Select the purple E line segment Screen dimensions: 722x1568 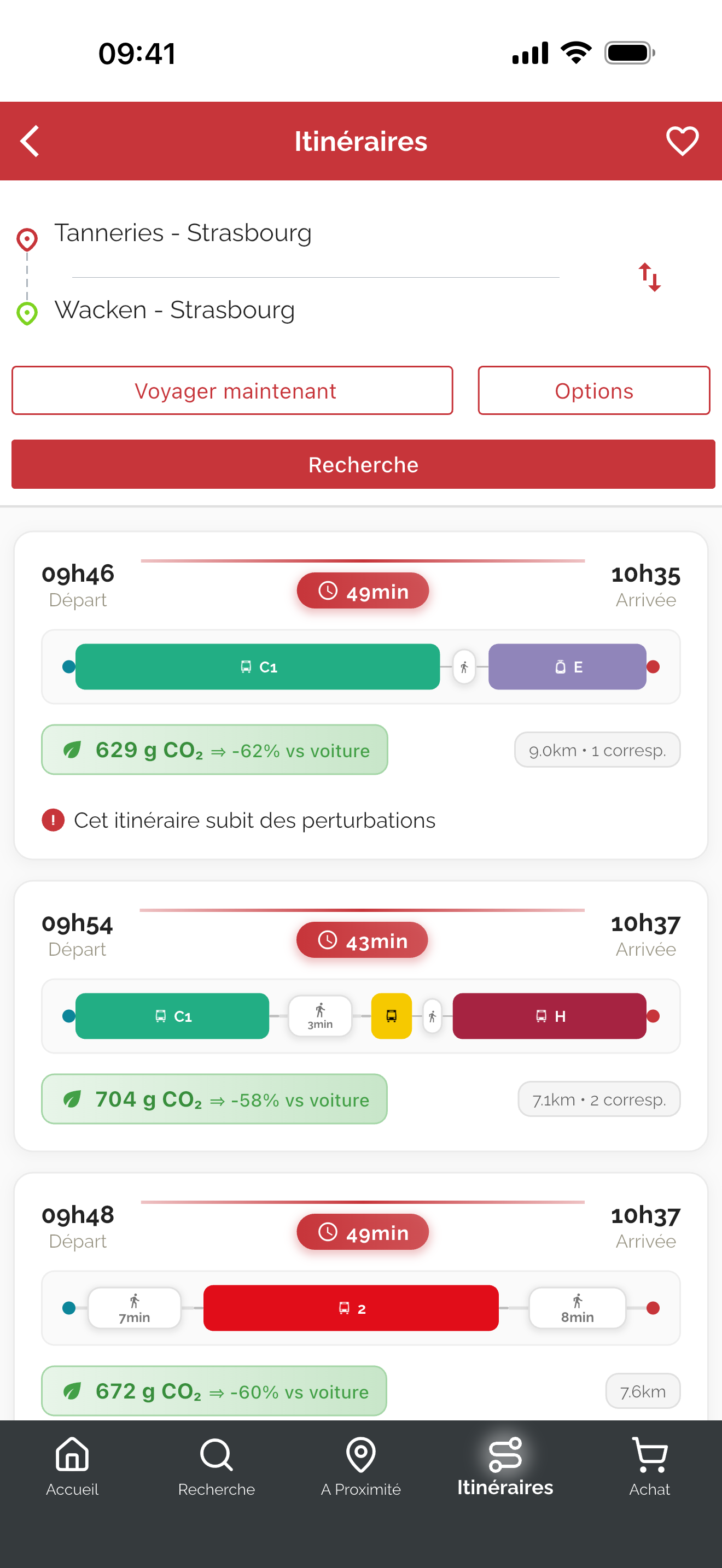(x=567, y=666)
